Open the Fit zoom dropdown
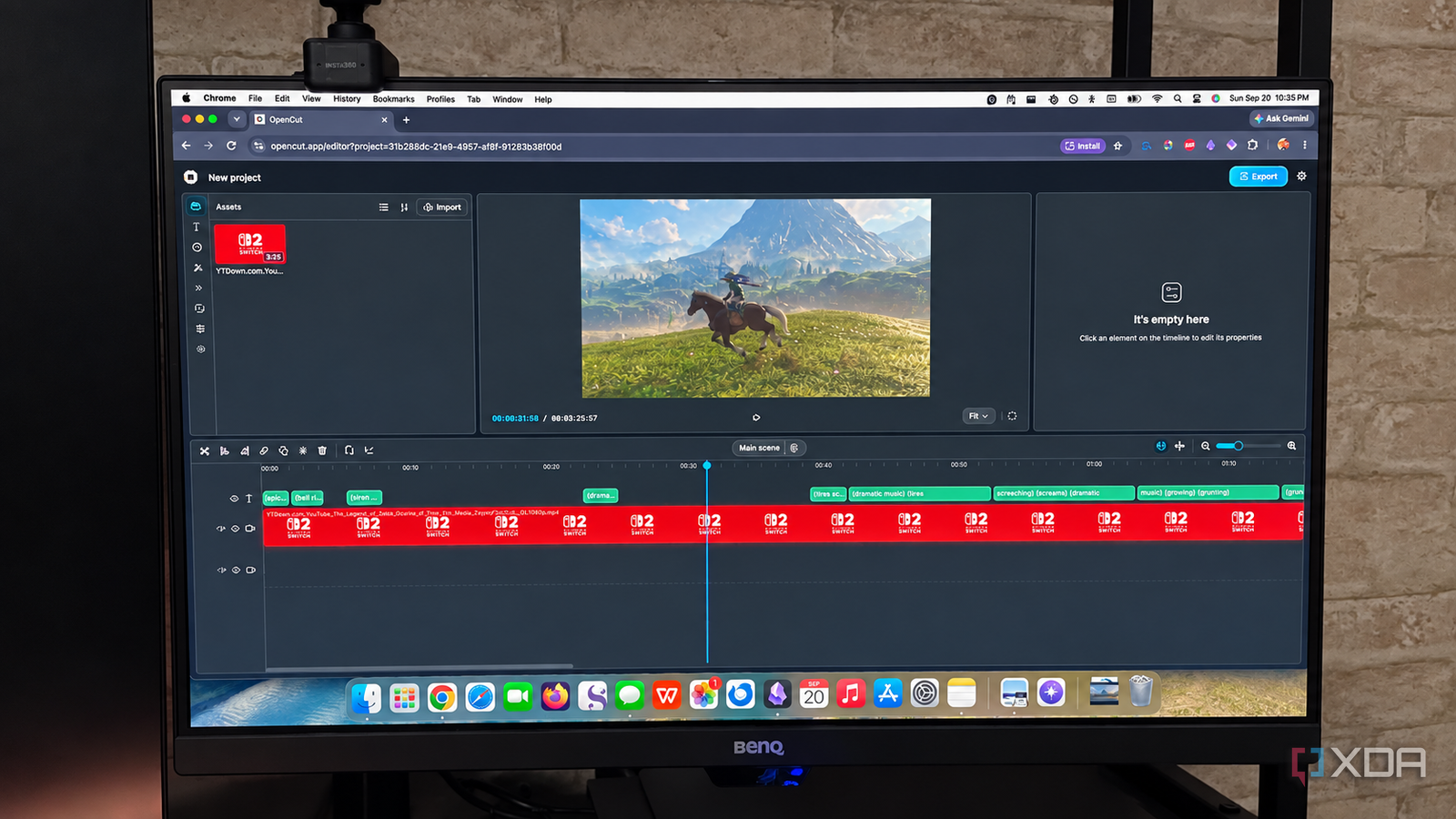Screen dimensions: 1456x819 tap(978, 416)
